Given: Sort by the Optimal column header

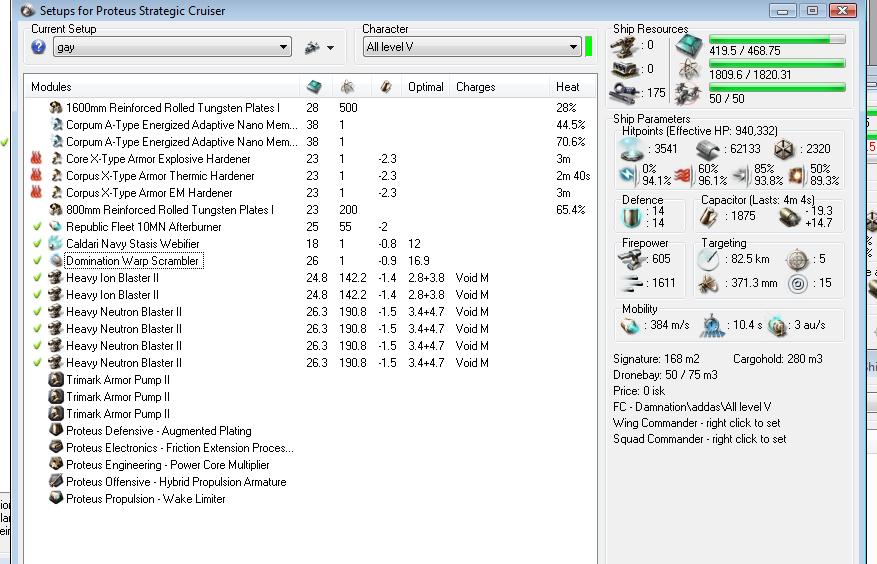Looking at the screenshot, I should 426,87.
